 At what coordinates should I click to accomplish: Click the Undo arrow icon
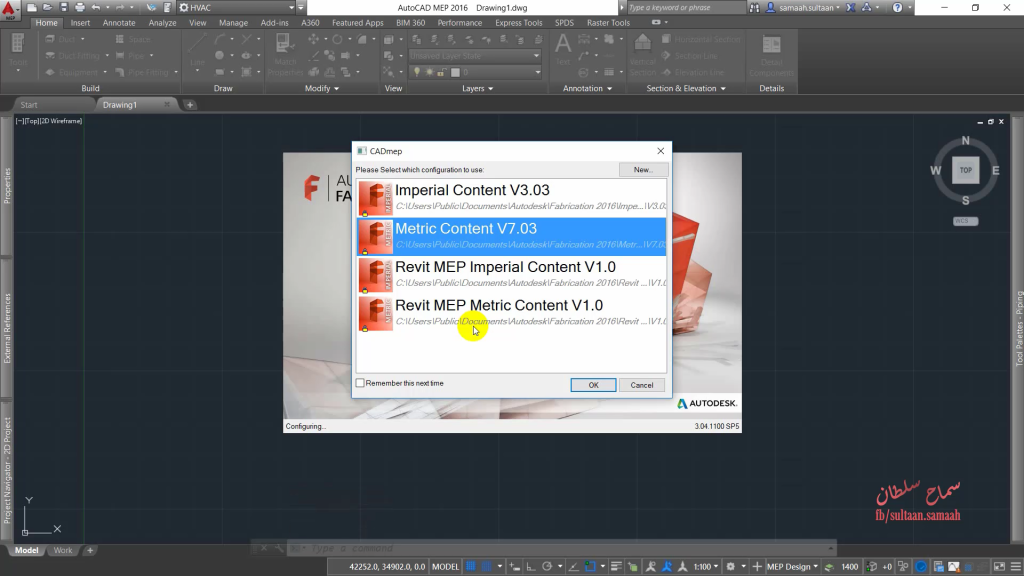click(96, 8)
